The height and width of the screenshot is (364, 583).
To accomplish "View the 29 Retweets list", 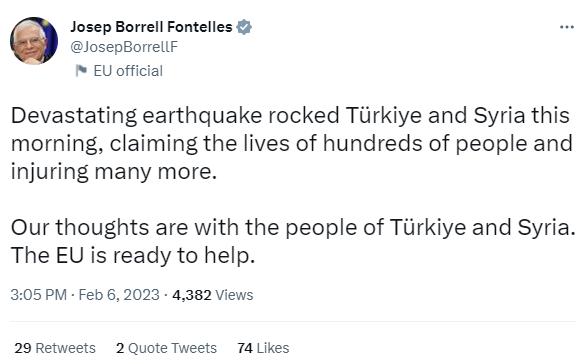I will [55, 348].
